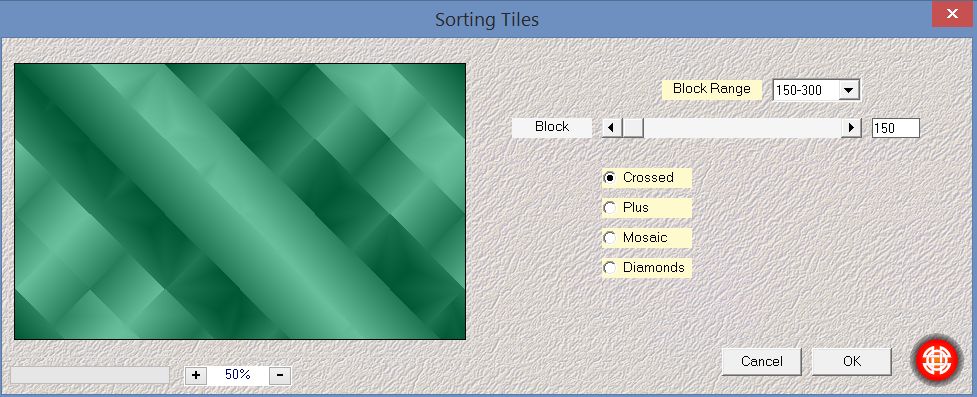This screenshot has width=977, height=397.
Task: Click the 50% zoom level display
Action: (238, 375)
